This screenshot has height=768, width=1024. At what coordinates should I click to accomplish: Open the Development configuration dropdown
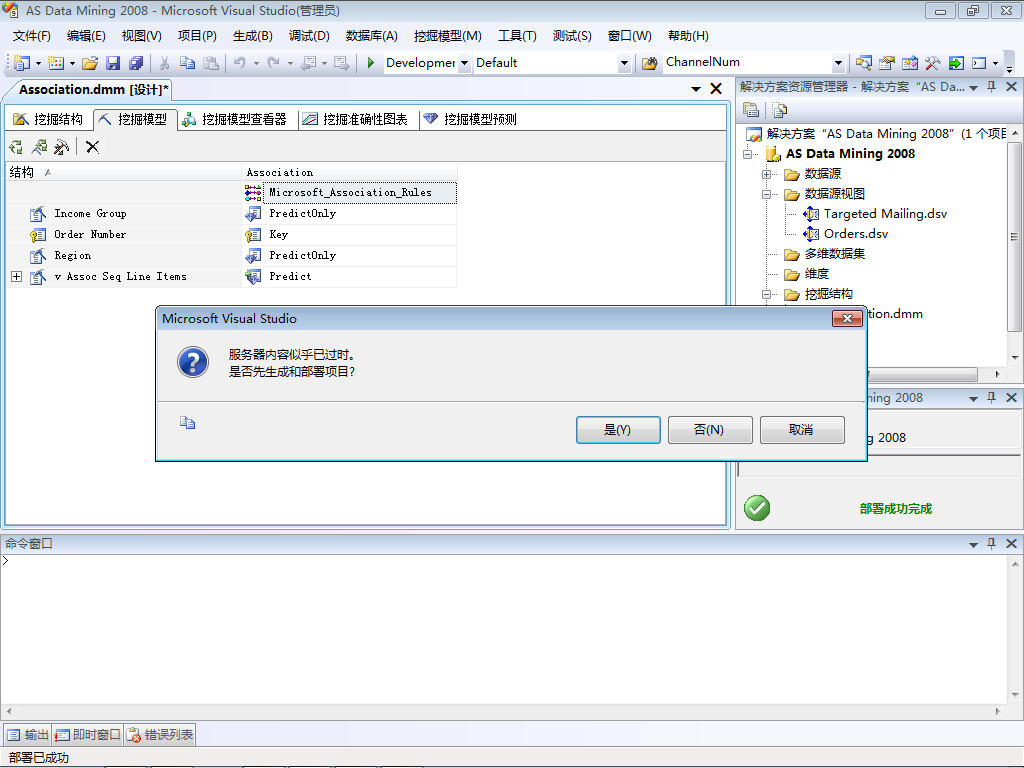coord(464,63)
